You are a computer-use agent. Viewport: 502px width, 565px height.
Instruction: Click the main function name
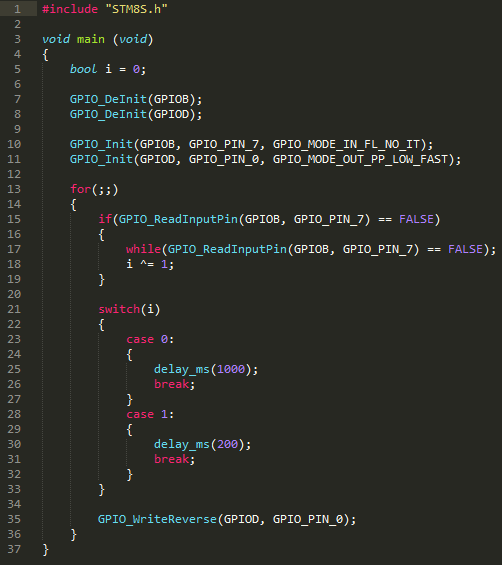coord(91,39)
